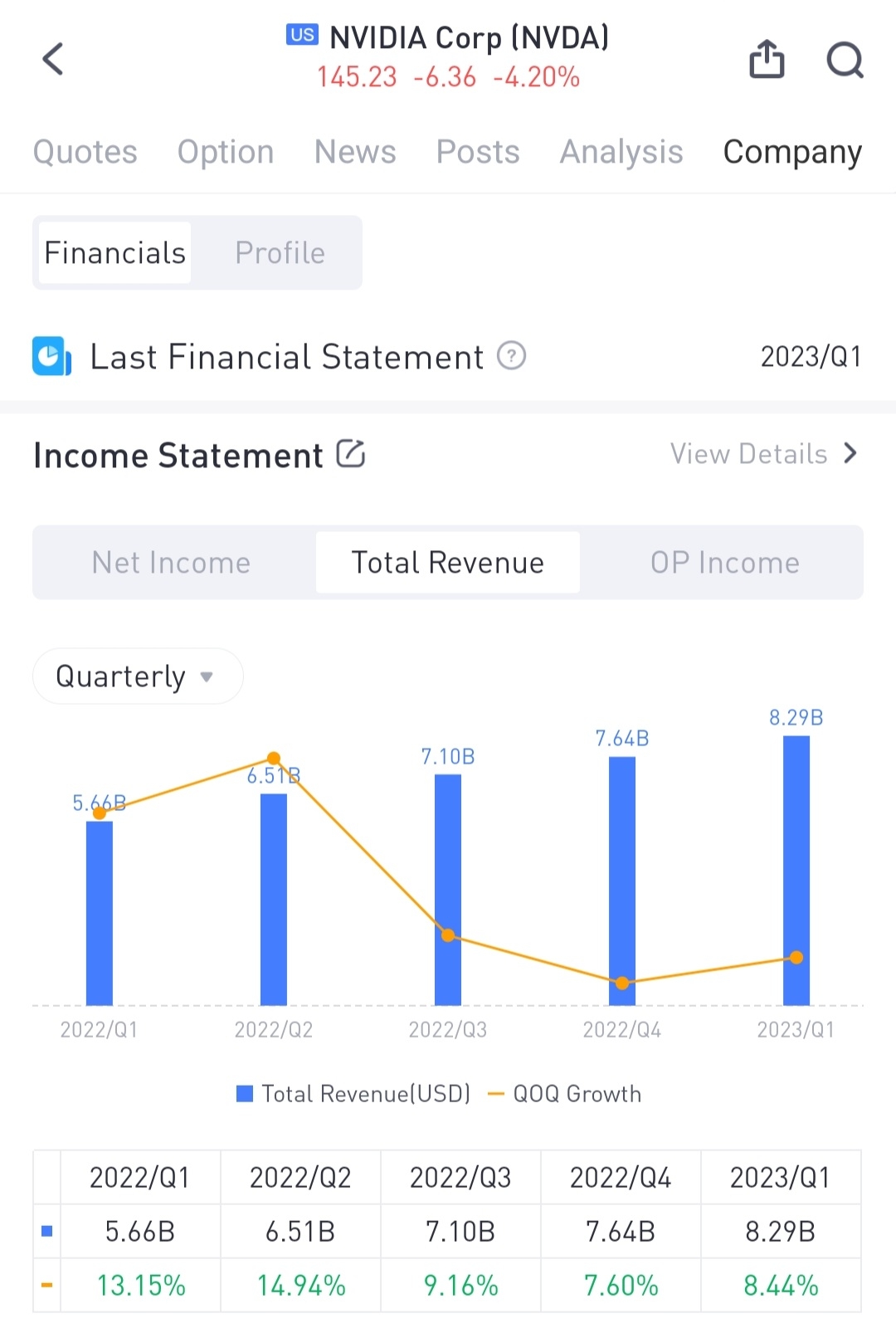Click the View Details link
The width and height of the screenshot is (896, 1323).
coord(748,454)
